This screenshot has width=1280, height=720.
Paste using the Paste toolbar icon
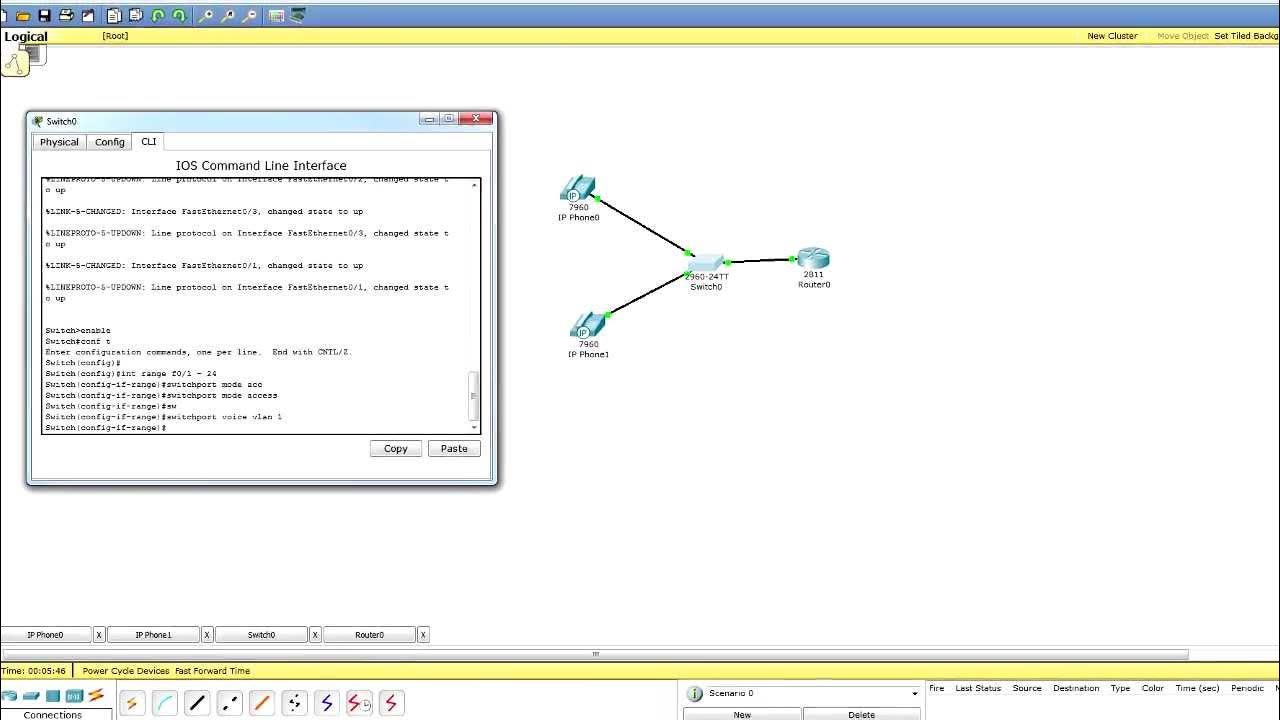[x=135, y=16]
